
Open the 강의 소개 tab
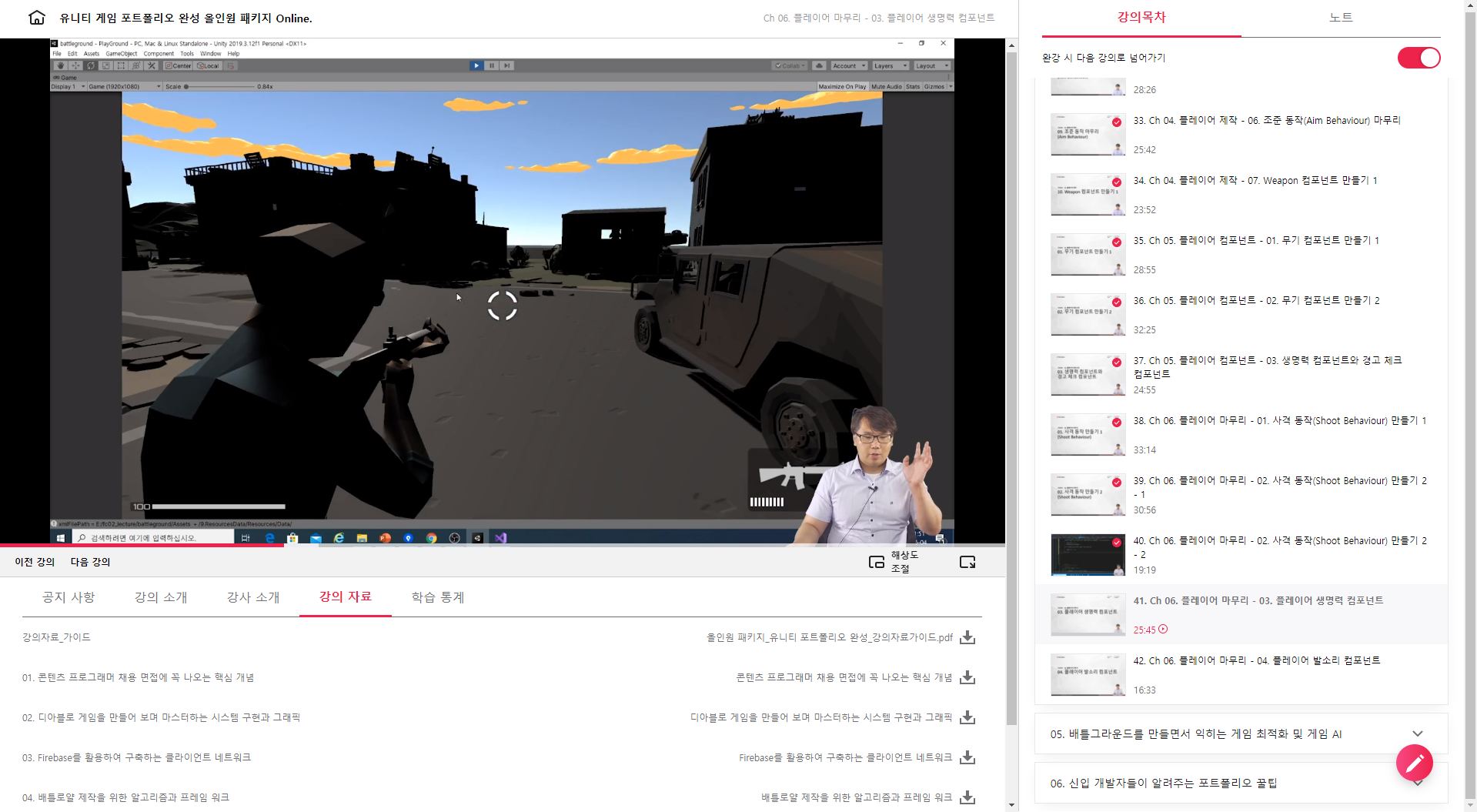coord(161,597)
